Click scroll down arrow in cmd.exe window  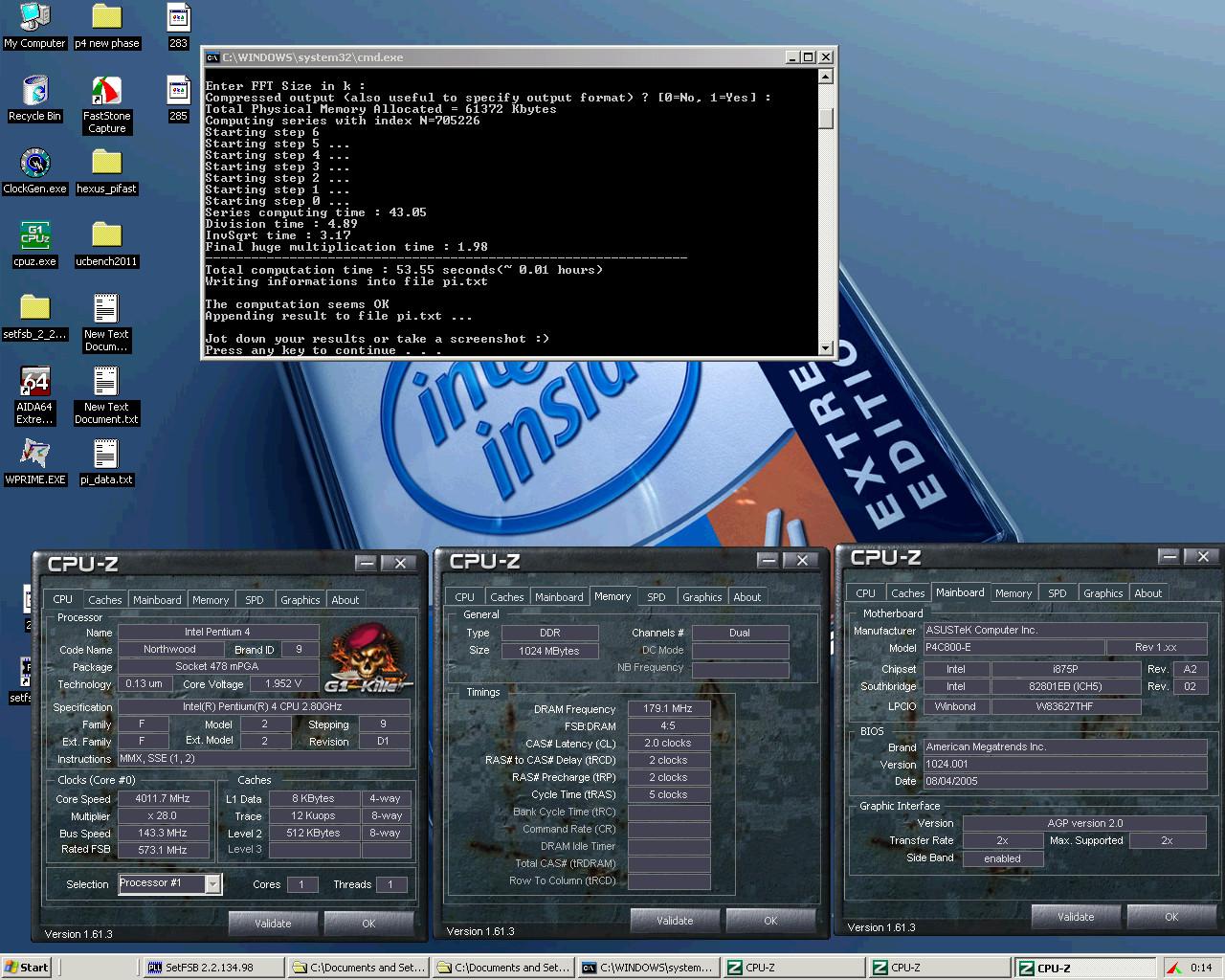(826, 348)
